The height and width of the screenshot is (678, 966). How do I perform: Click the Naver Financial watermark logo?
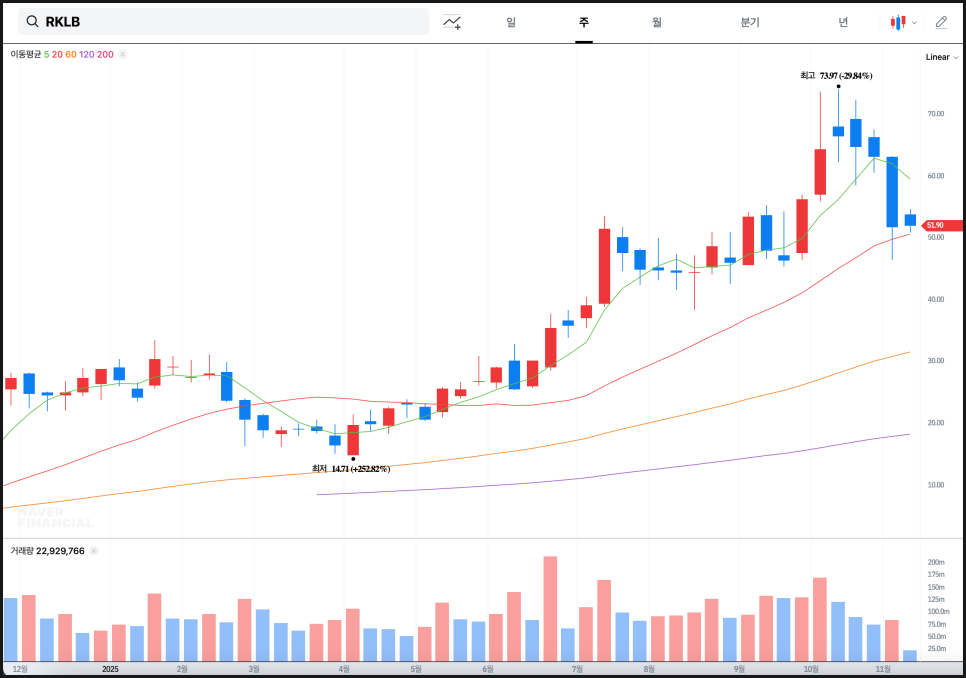pos(55,517)
